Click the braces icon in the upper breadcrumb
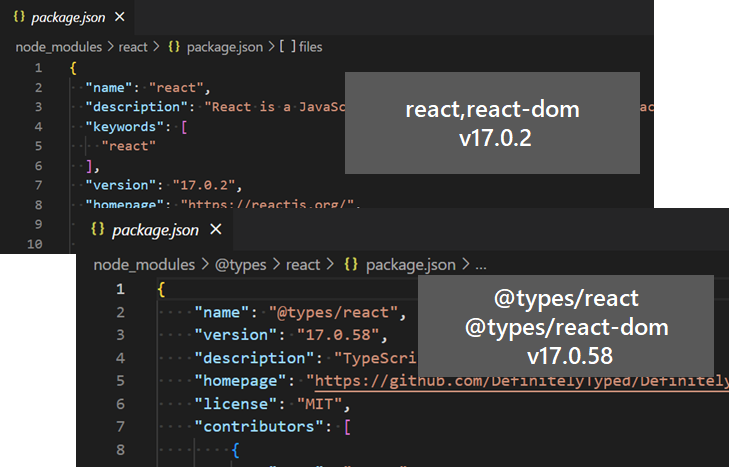Viewport: 730px width, 467px height. click(x=174, y=47)
